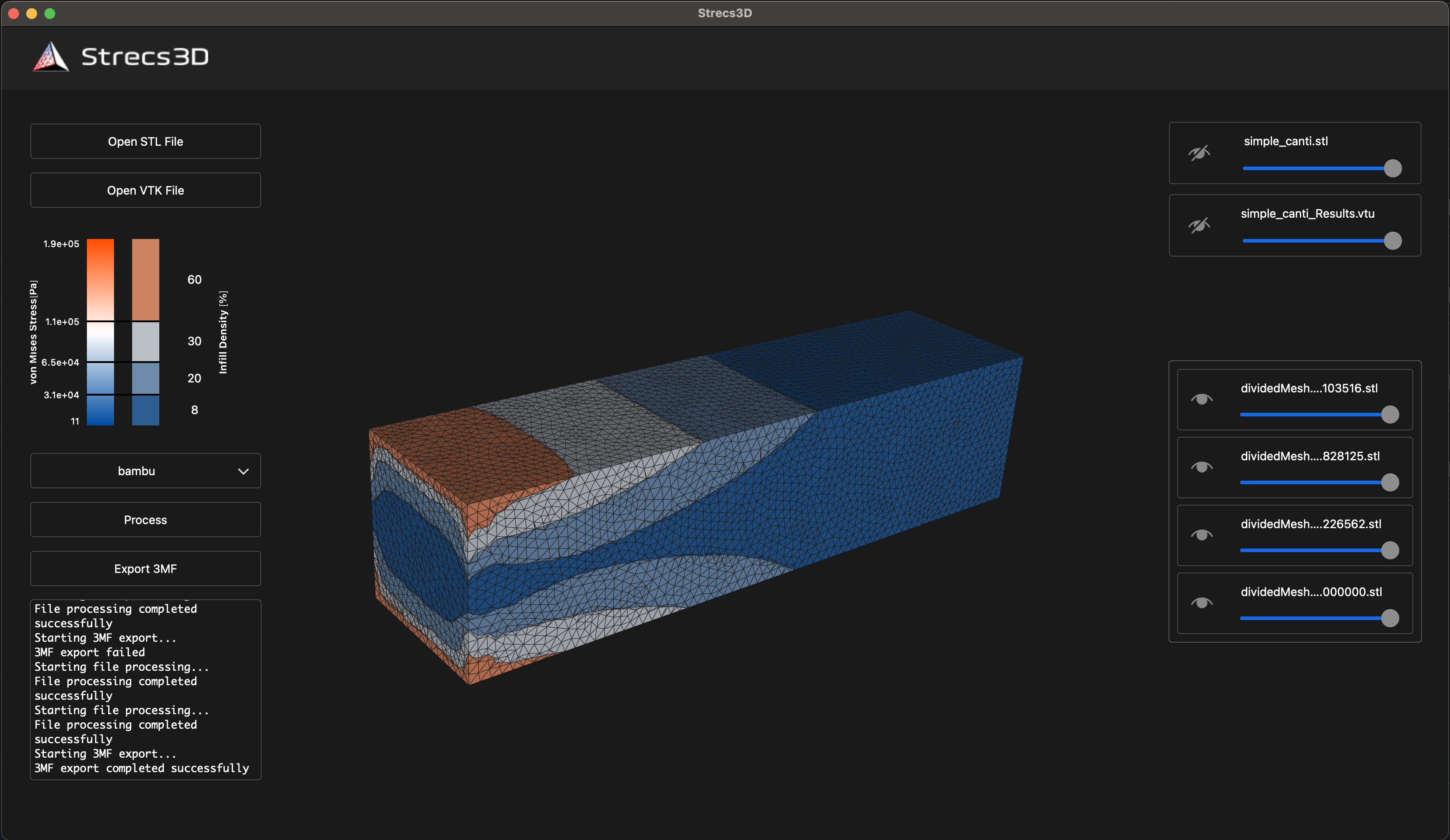Click the 30 infill density value
The width and height of the screenshot is (1450, 840).
pos(195,341)
